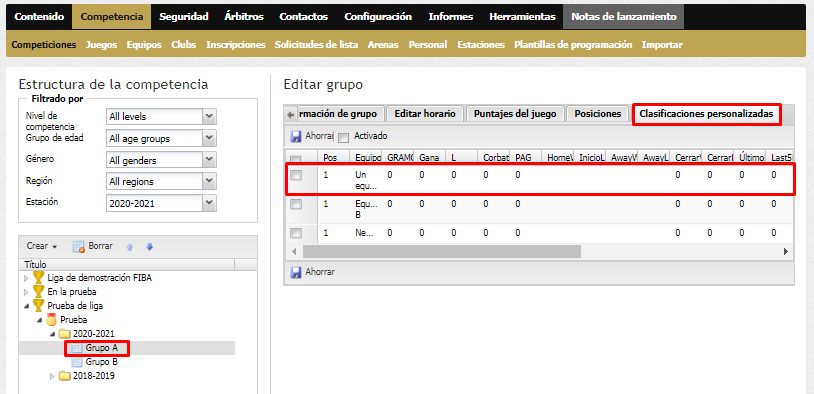The width and height of the screenshot is (814, 394).
Task: Collapse Prueba de liga node
Action: click(26, 306)
